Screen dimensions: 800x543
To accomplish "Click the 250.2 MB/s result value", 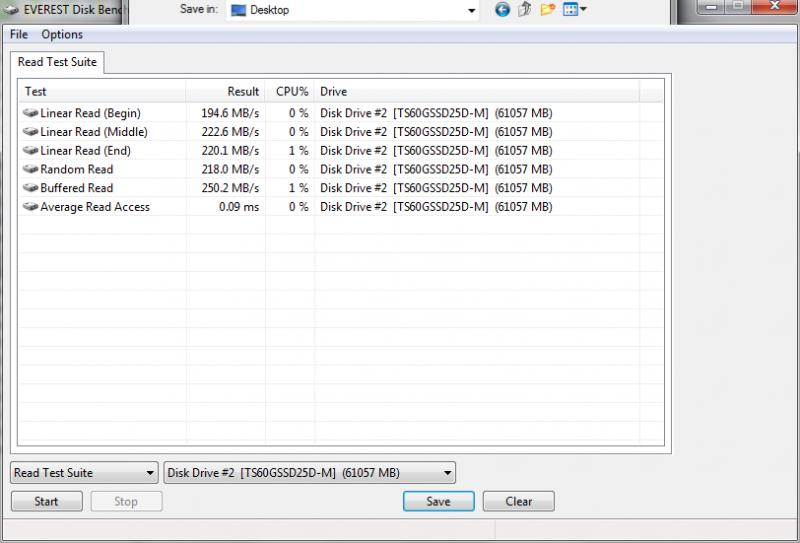I will pyautogui.click(x=230, y=188).
